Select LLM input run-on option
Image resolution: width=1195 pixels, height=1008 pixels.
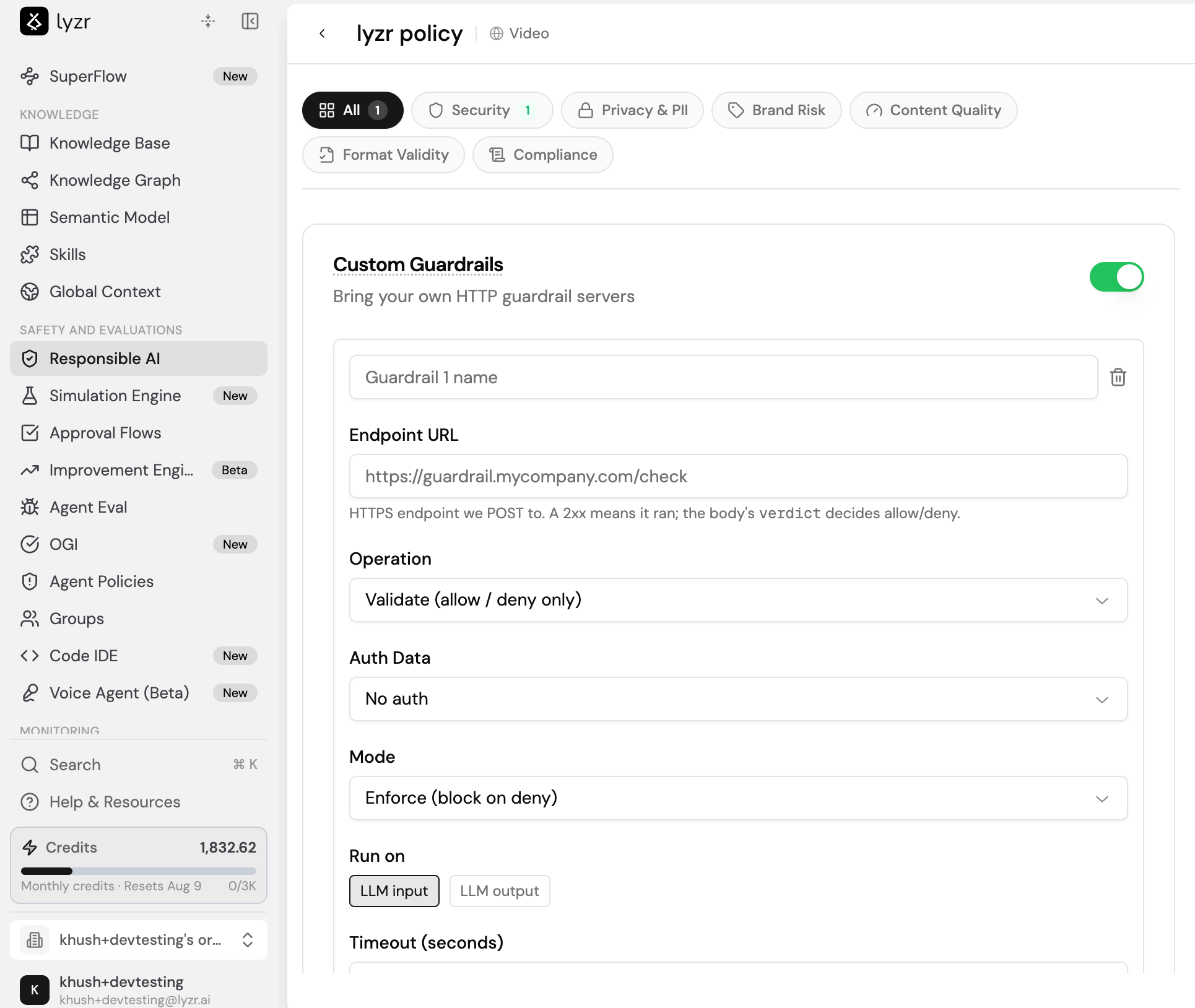pyautogui.click(x=394, y=891)
